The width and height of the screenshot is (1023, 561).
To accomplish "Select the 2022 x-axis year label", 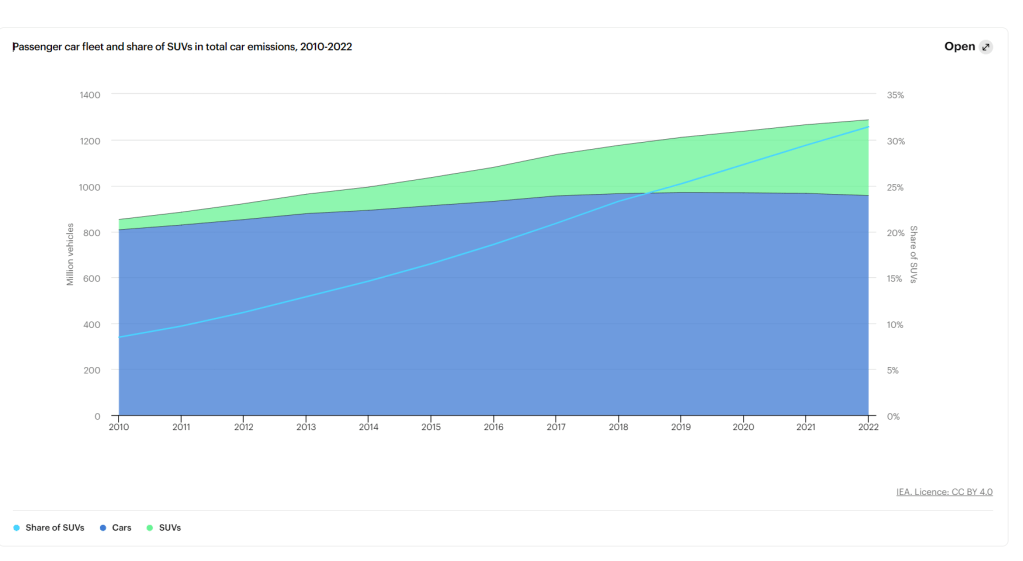I will click(x=868, y=427).
